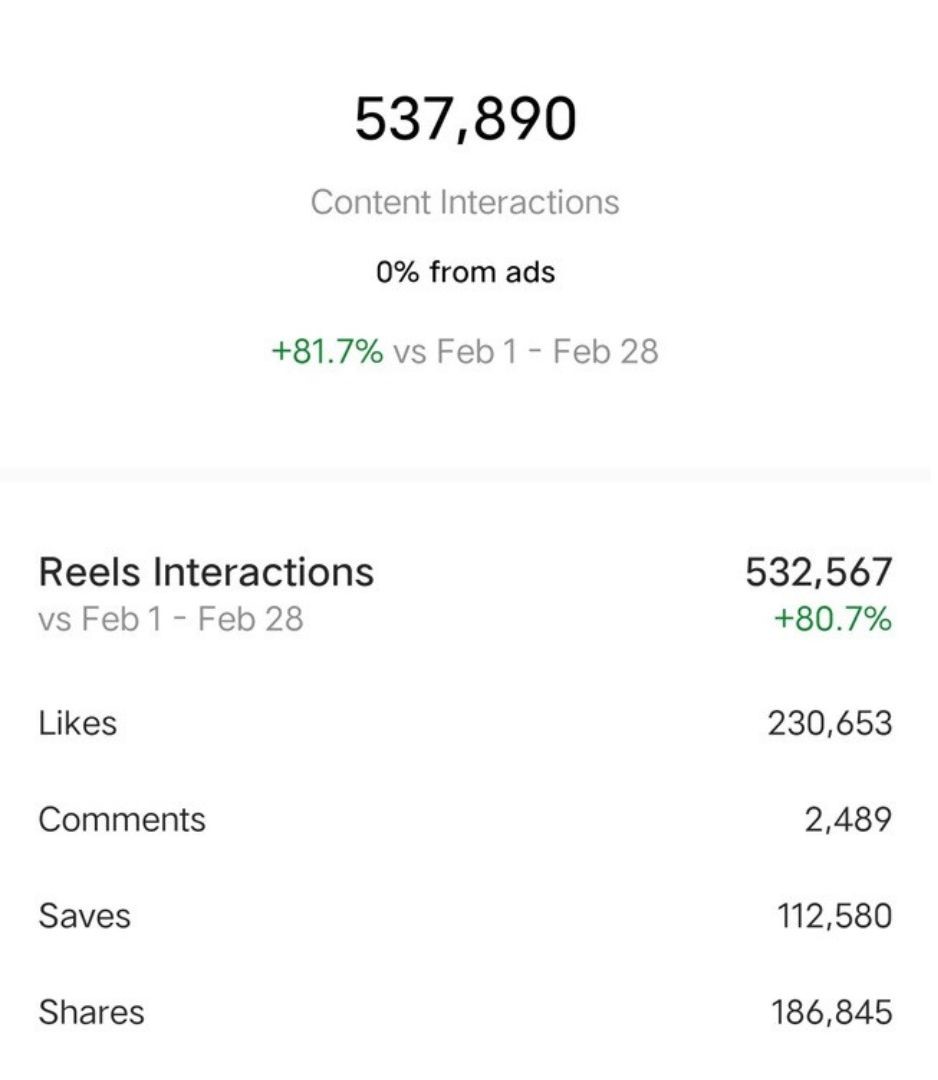Select the Content Interactions label
938x1080 pixels.
click(465, 202)
